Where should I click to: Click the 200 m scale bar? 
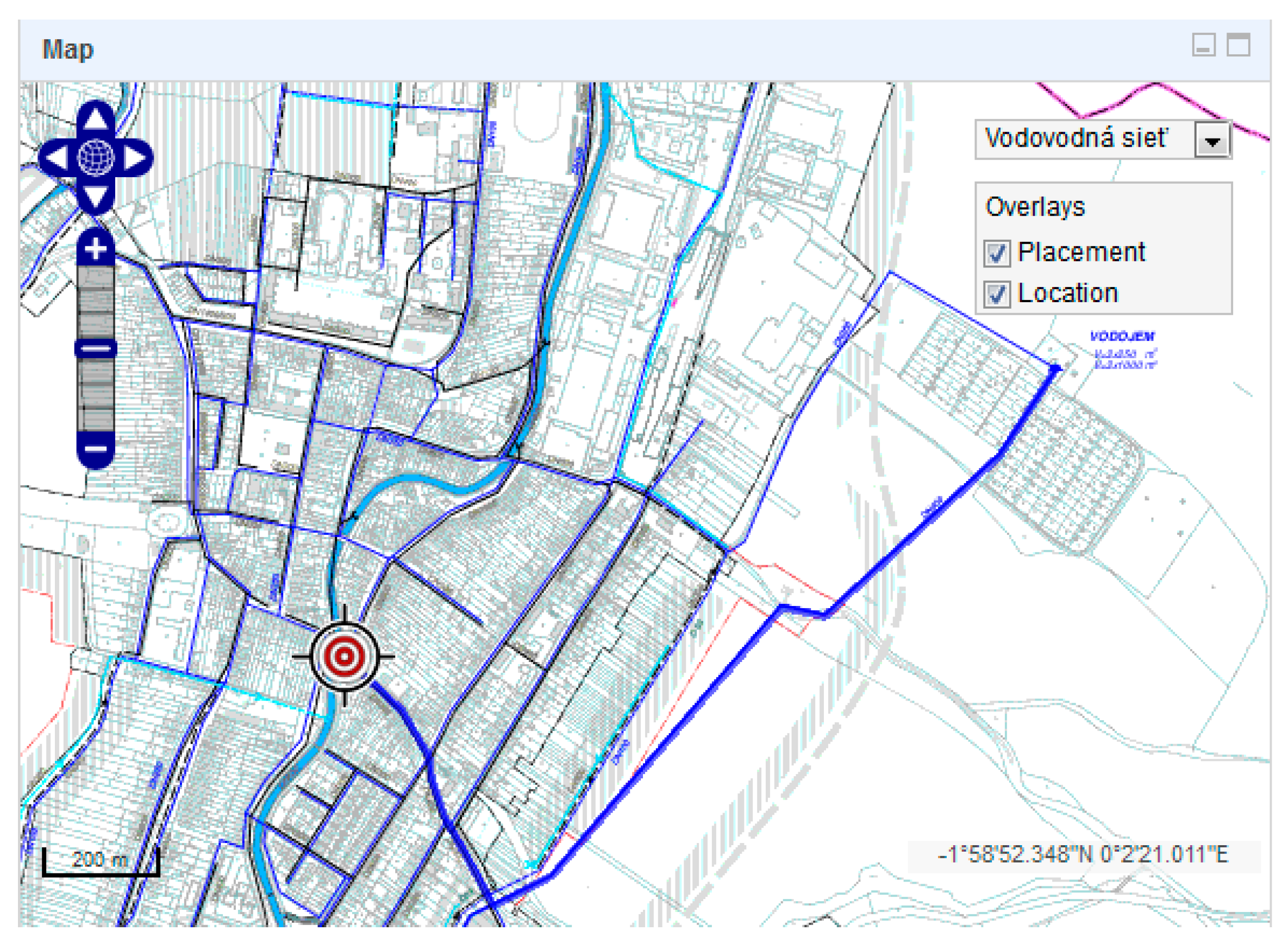click(101, 860)
